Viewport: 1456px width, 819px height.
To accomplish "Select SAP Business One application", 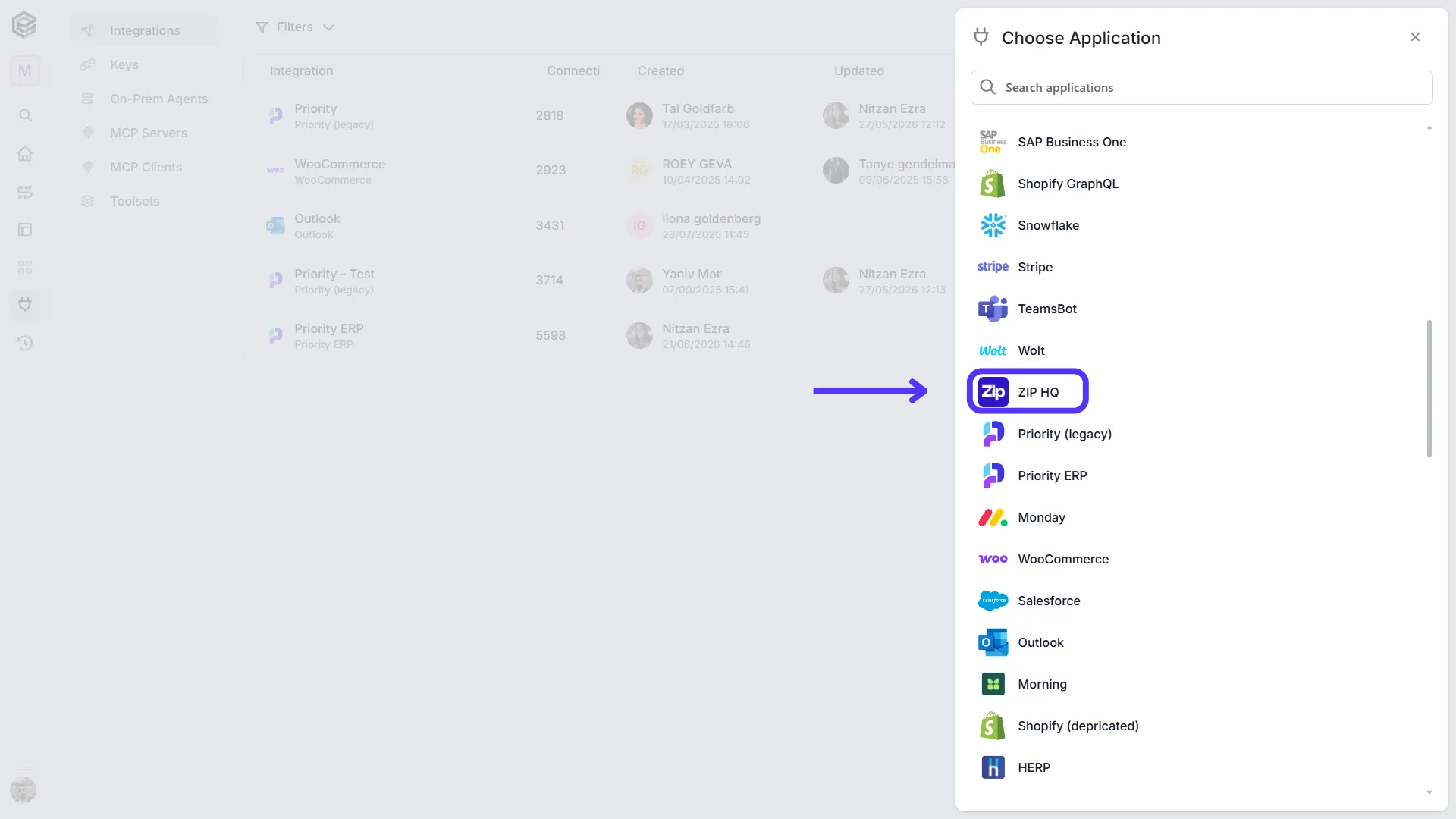I will (1072, 142).
